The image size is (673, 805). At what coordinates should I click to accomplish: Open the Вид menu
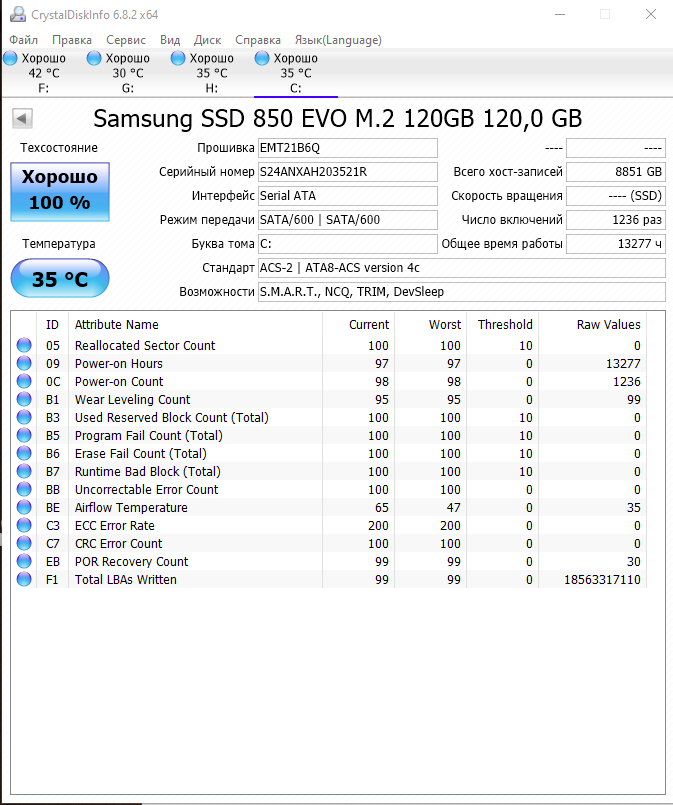click(x=170, y=40)
